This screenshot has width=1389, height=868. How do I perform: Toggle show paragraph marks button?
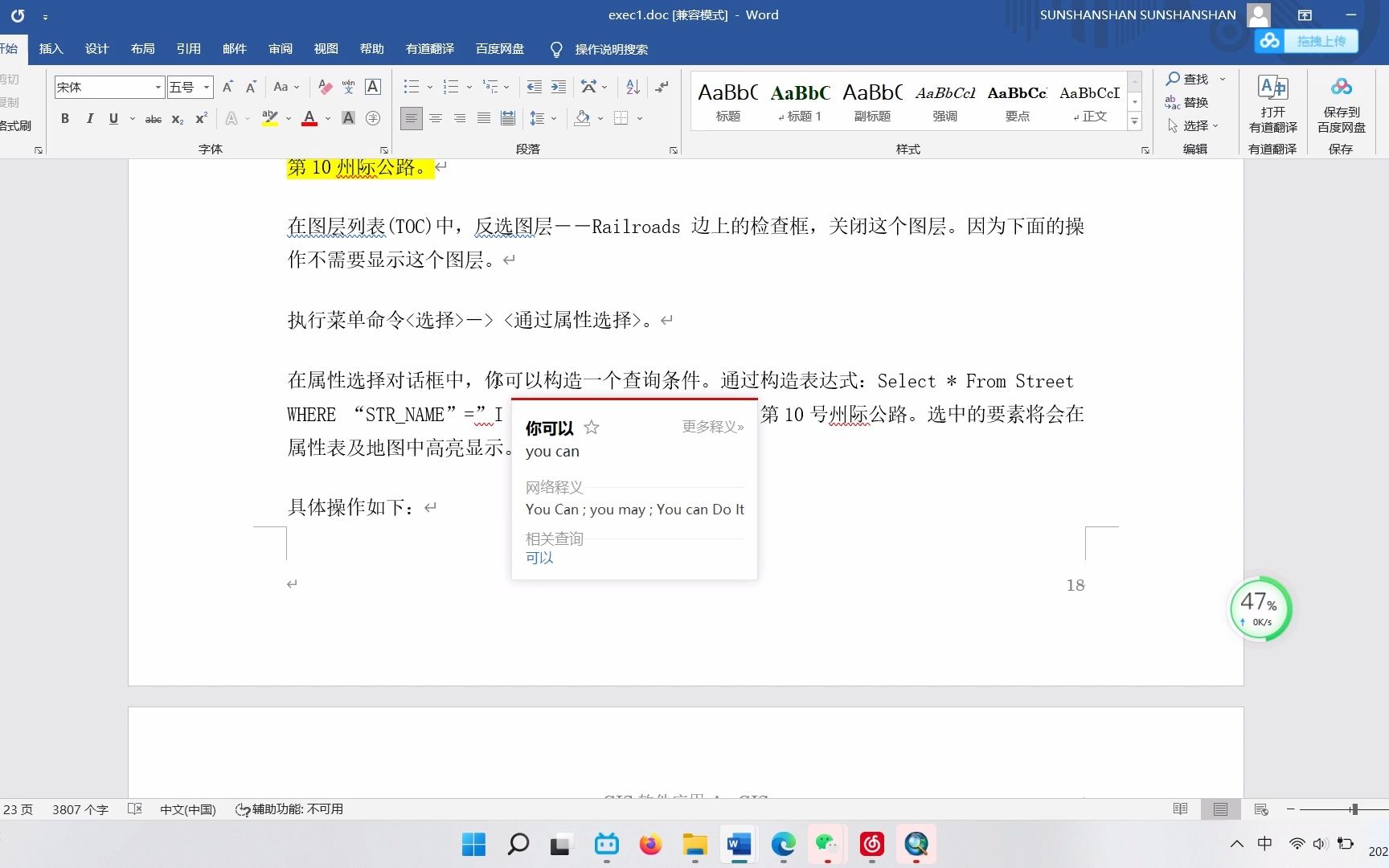(x=662, y=87)
